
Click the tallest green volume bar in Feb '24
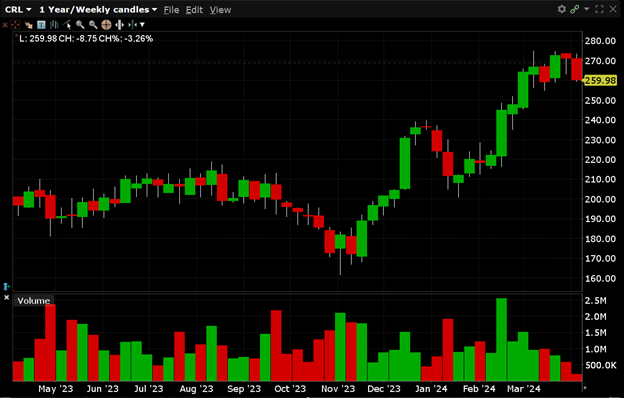tap(501, 339)
